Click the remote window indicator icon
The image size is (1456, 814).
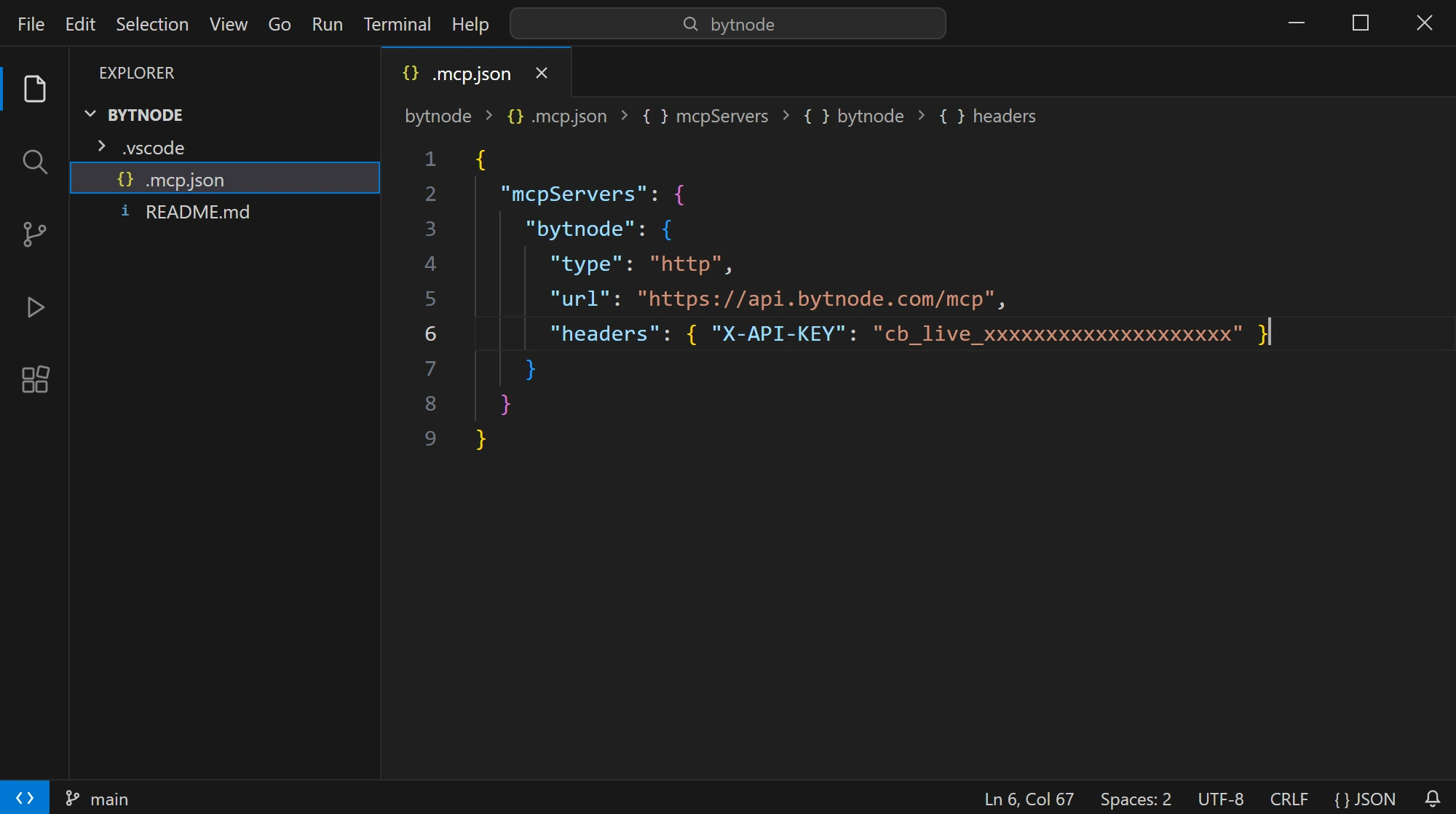point(25,798)
